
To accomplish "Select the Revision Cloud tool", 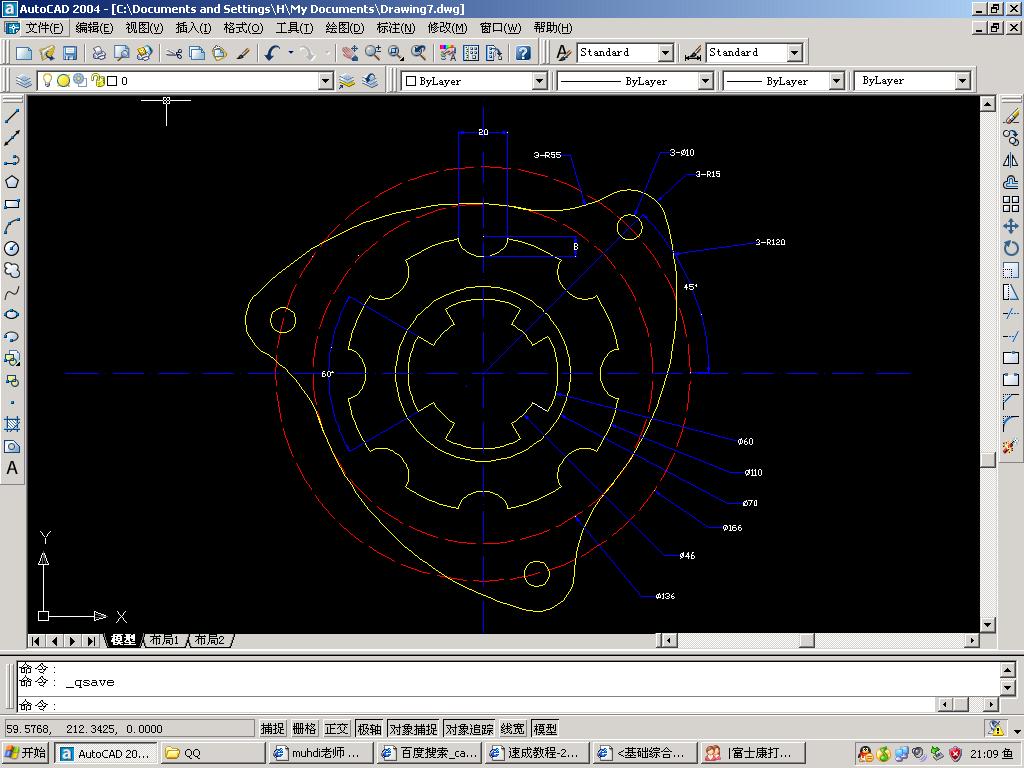I will [x=12, y=270].
